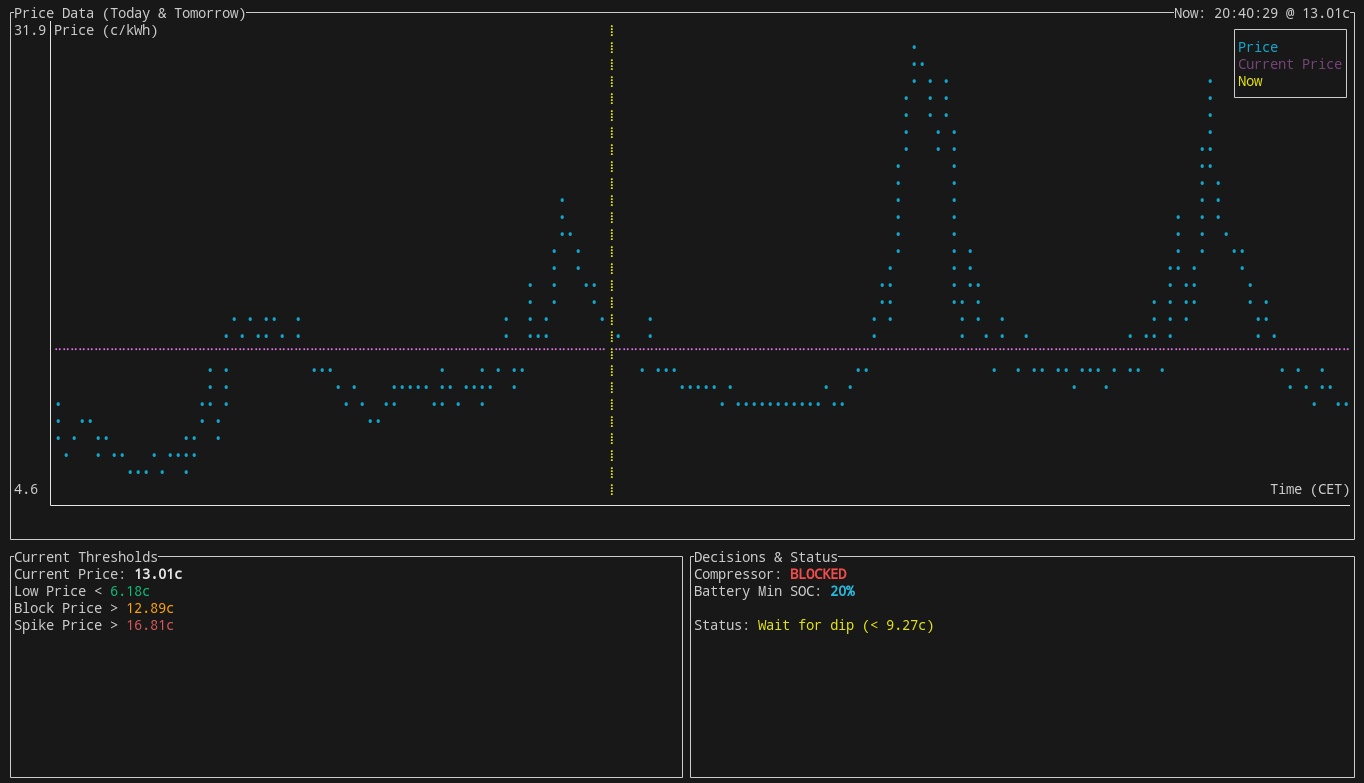Screen dimensions: 1364x783
Task: Click the bold Current Price 13.01c value
Action: click(x=158, y=574)
